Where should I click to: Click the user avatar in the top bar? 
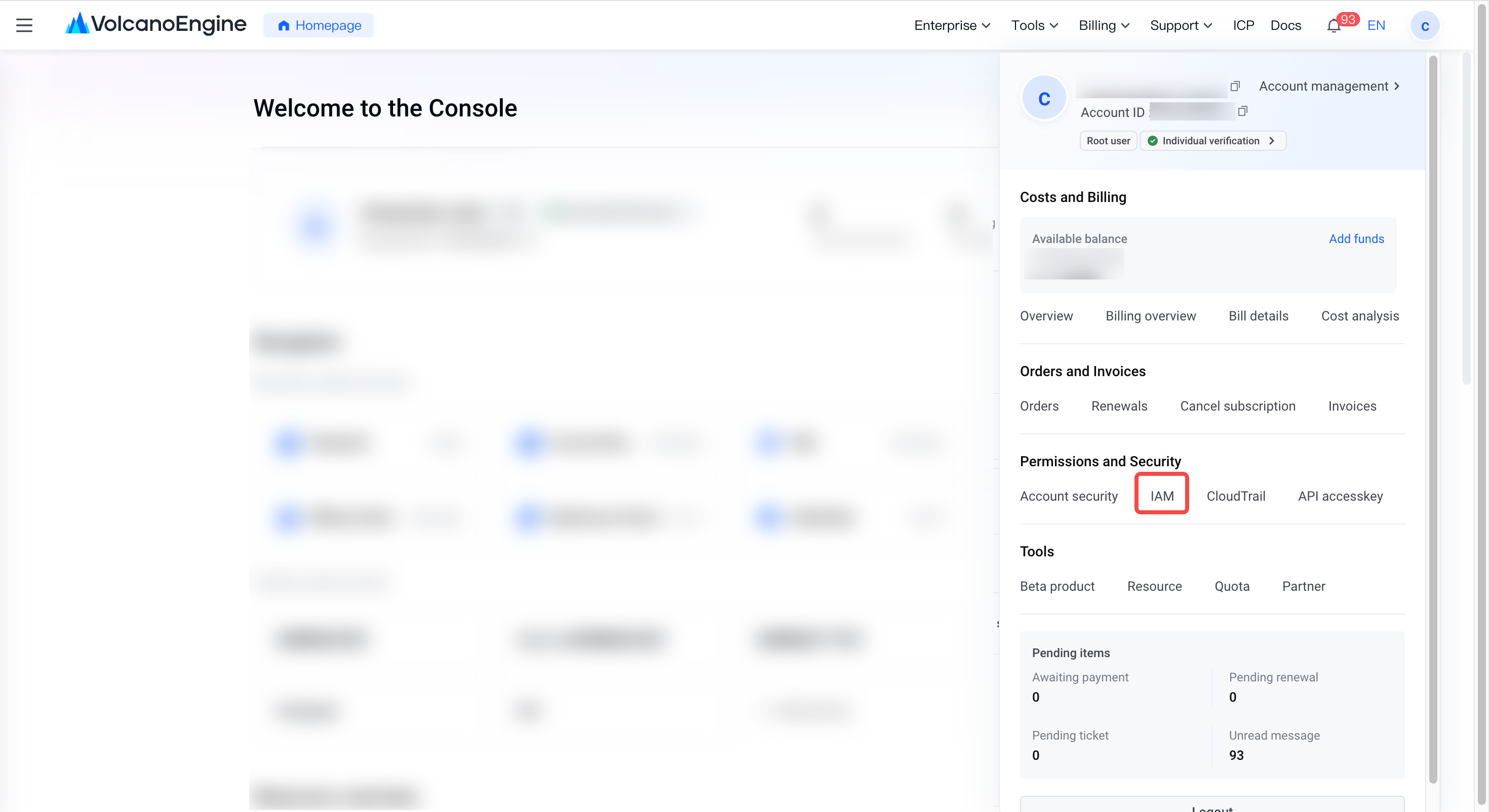coord(1425,25)
